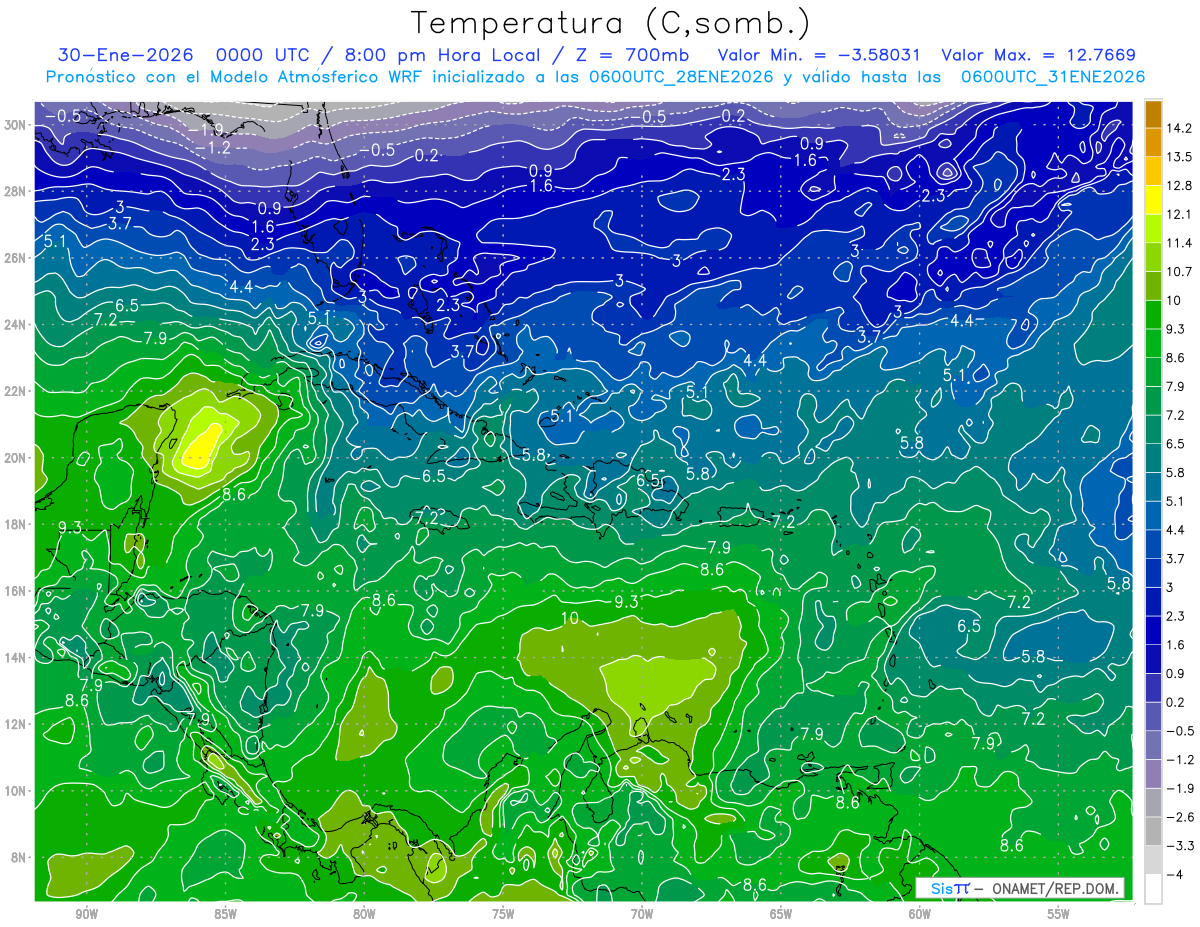Pick the amber swatch between 12.8 and 13.5
The image size is (1200, 927).
point(1153,171)
